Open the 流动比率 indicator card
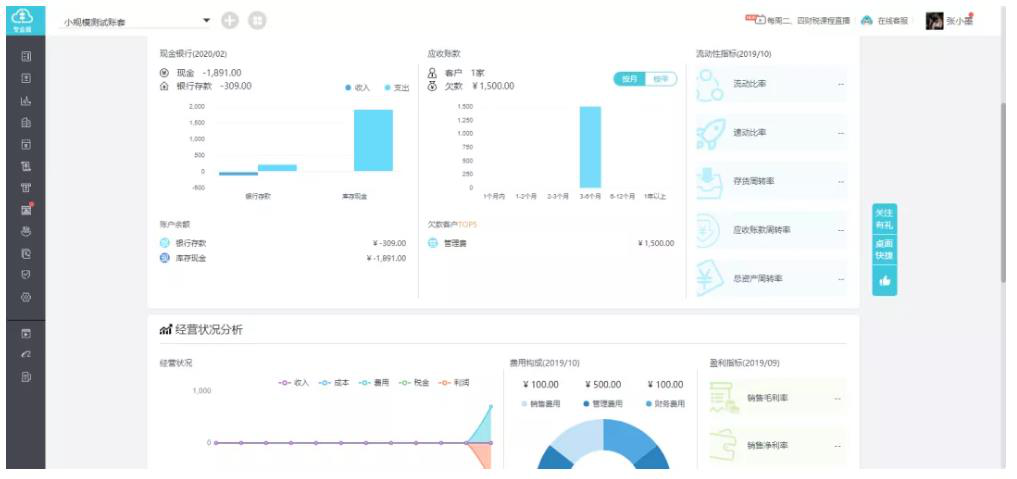The image size is (1017, 479). point(771,84)
